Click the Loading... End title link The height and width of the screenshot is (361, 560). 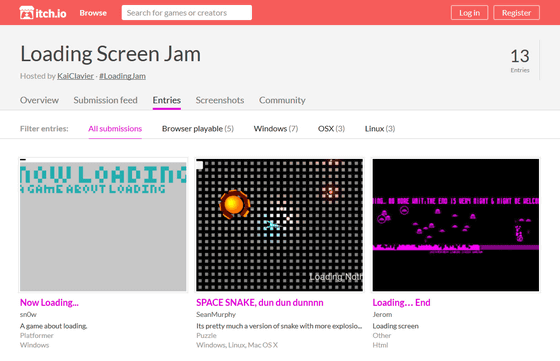click(401, 303)
